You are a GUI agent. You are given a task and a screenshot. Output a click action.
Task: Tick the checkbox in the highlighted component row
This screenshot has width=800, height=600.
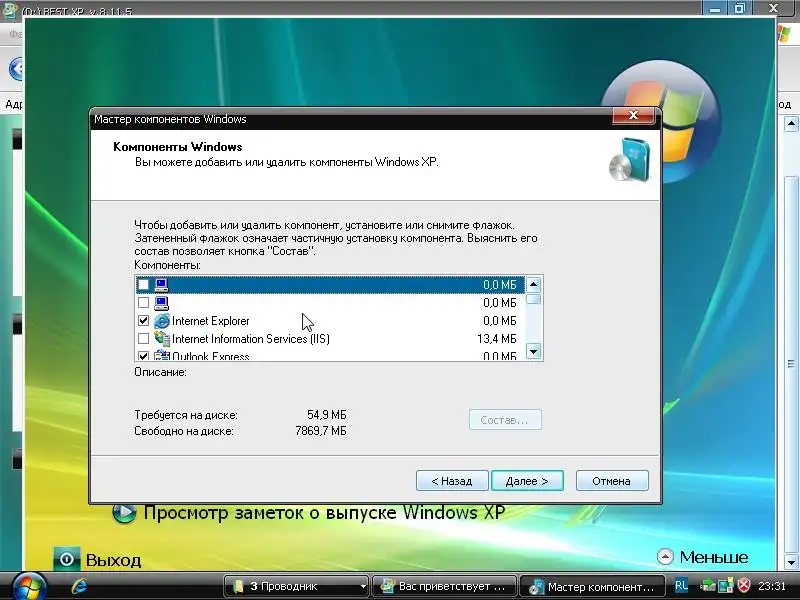(143, 285)
